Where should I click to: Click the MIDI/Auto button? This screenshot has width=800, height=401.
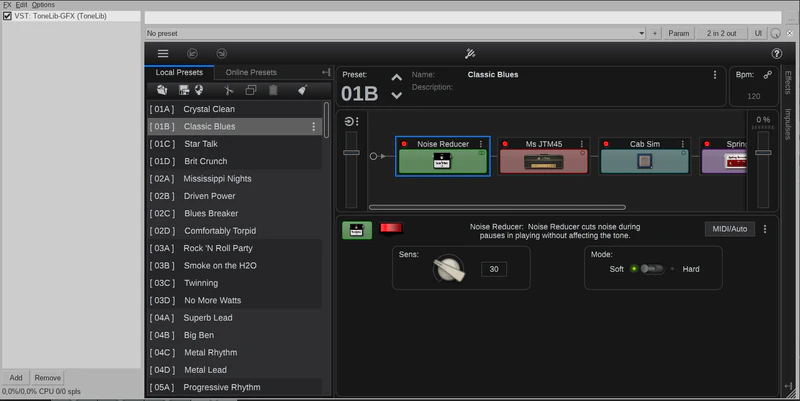tap(730, 229)
